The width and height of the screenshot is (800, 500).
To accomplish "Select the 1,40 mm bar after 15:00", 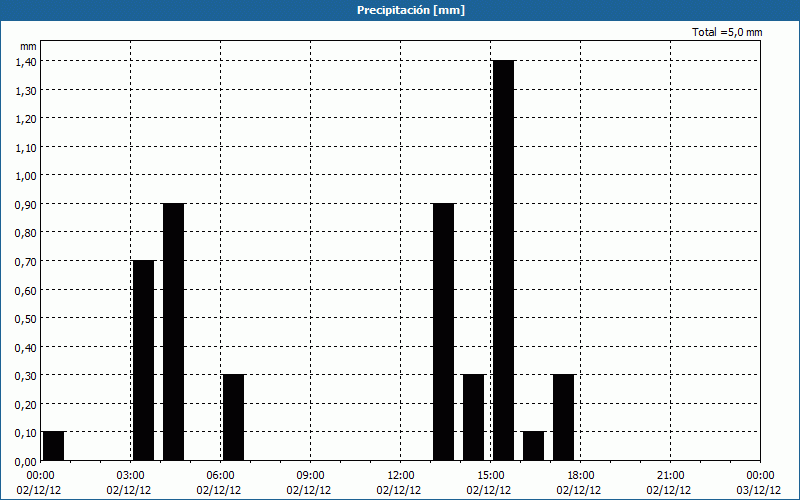I will [x=504, y=260].
